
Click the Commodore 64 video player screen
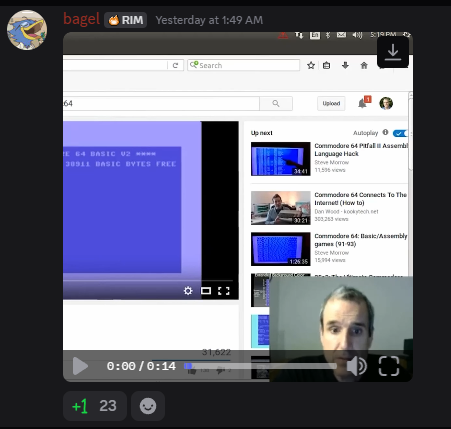coord(151,210)
